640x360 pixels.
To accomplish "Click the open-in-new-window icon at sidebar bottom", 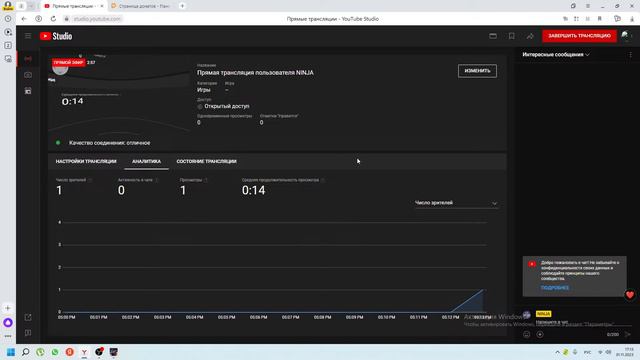I will coord(28,317).
